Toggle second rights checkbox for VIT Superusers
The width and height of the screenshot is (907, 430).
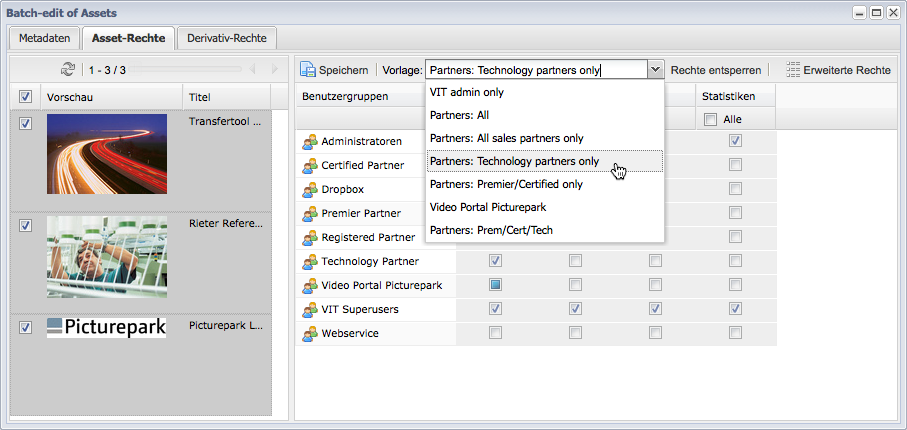click(x=575, y=309)
